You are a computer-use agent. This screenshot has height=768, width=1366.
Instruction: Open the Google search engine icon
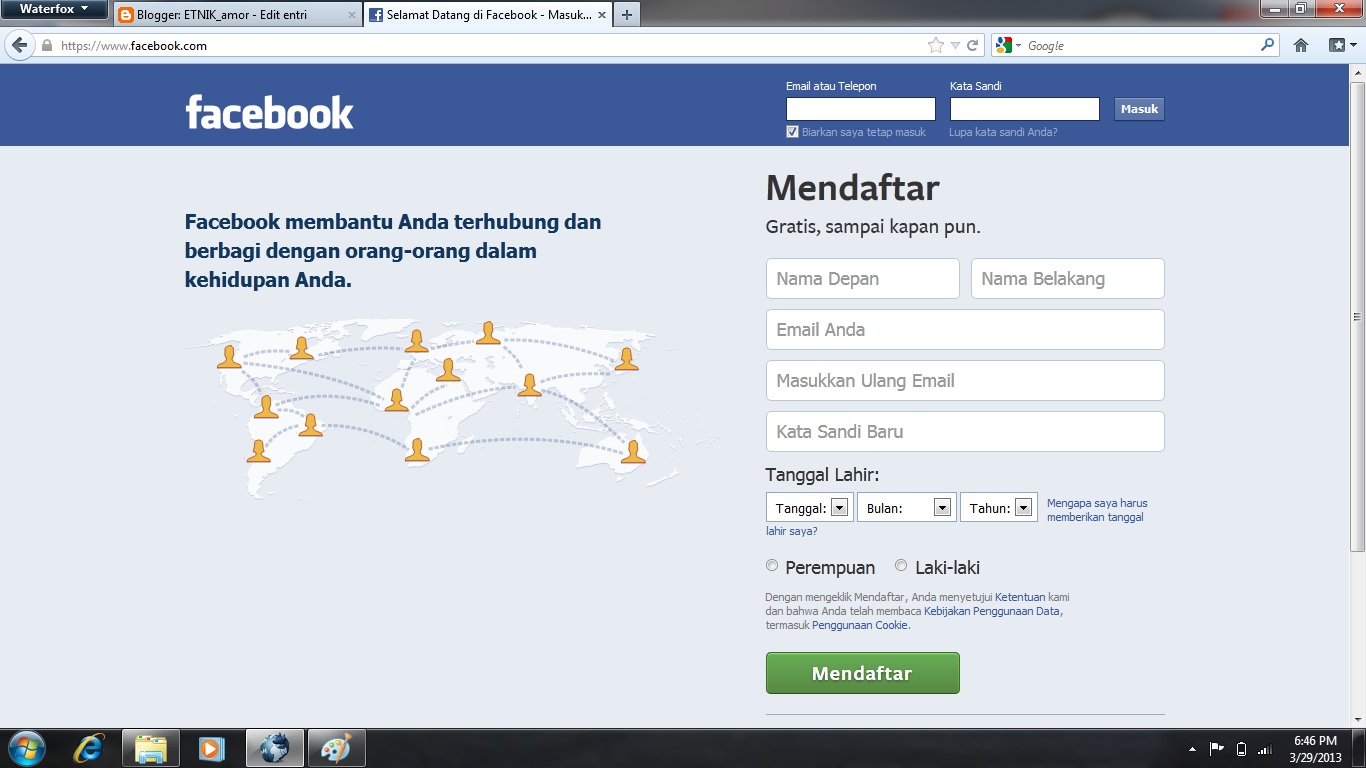pos(1003,45)
